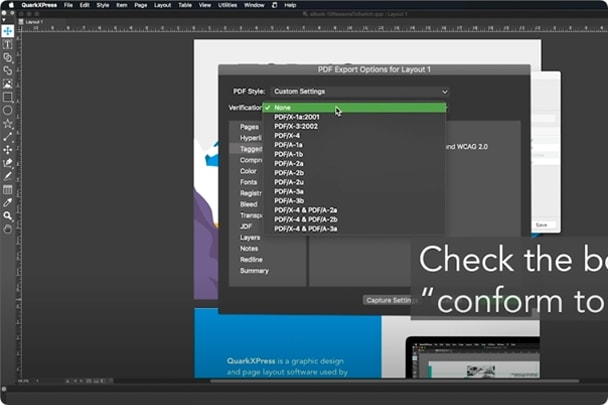Choose the plain PDF/A-2b option
The width and height of the screenshot is (608, 405).
[x=354, y=173]
